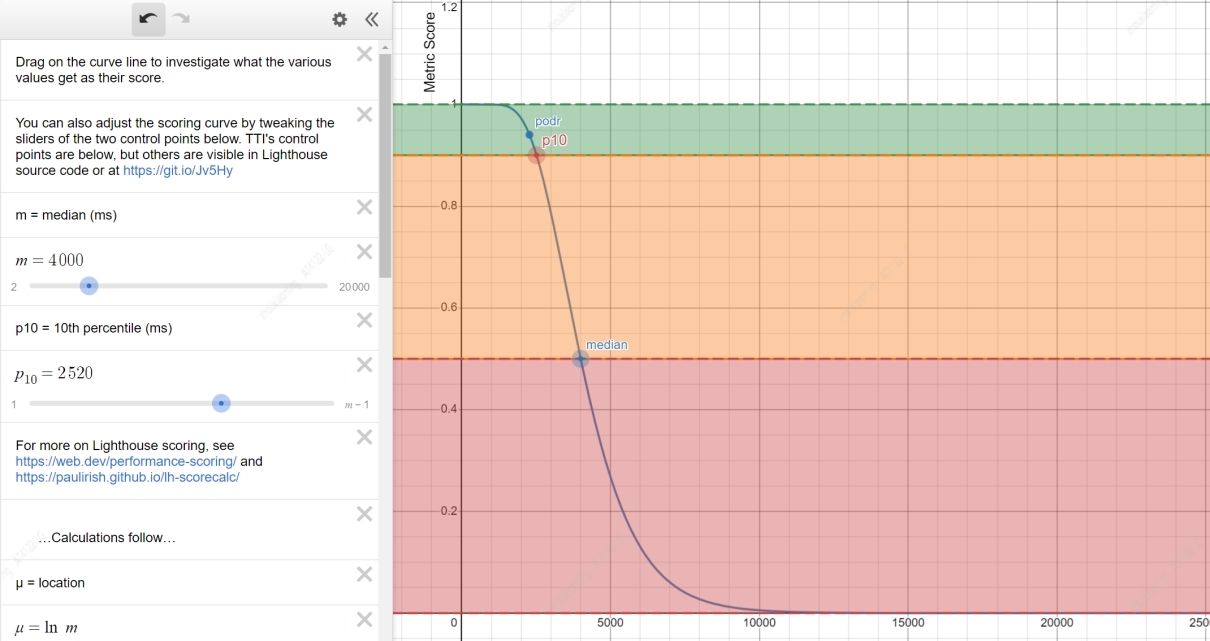The height and width of the screenshot is (641, 1210).
Task: Click the m slider handle
Action: [x=89, y=286]
